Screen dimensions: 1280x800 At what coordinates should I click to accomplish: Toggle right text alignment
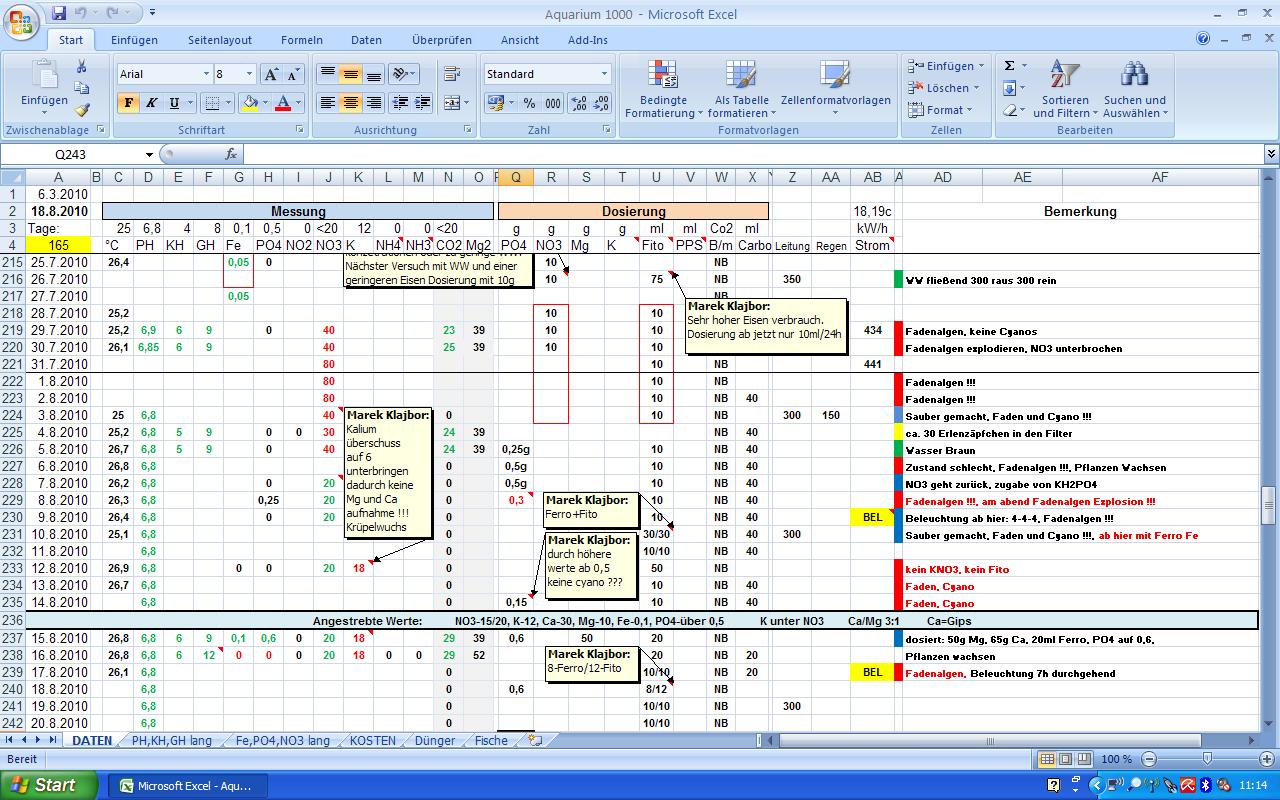point(373,102)
